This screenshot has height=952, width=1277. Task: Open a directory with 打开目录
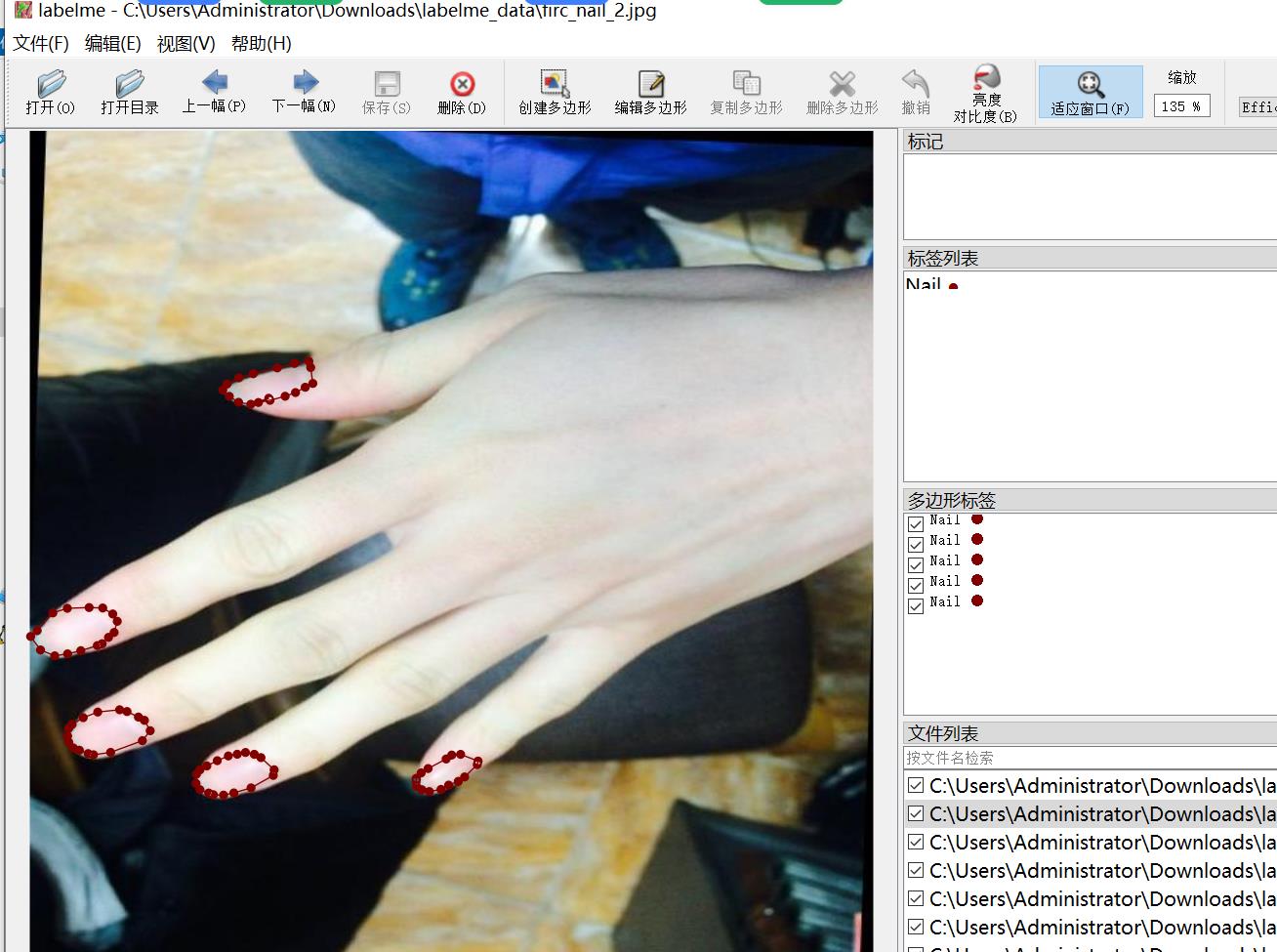click(x=130, y=93)
